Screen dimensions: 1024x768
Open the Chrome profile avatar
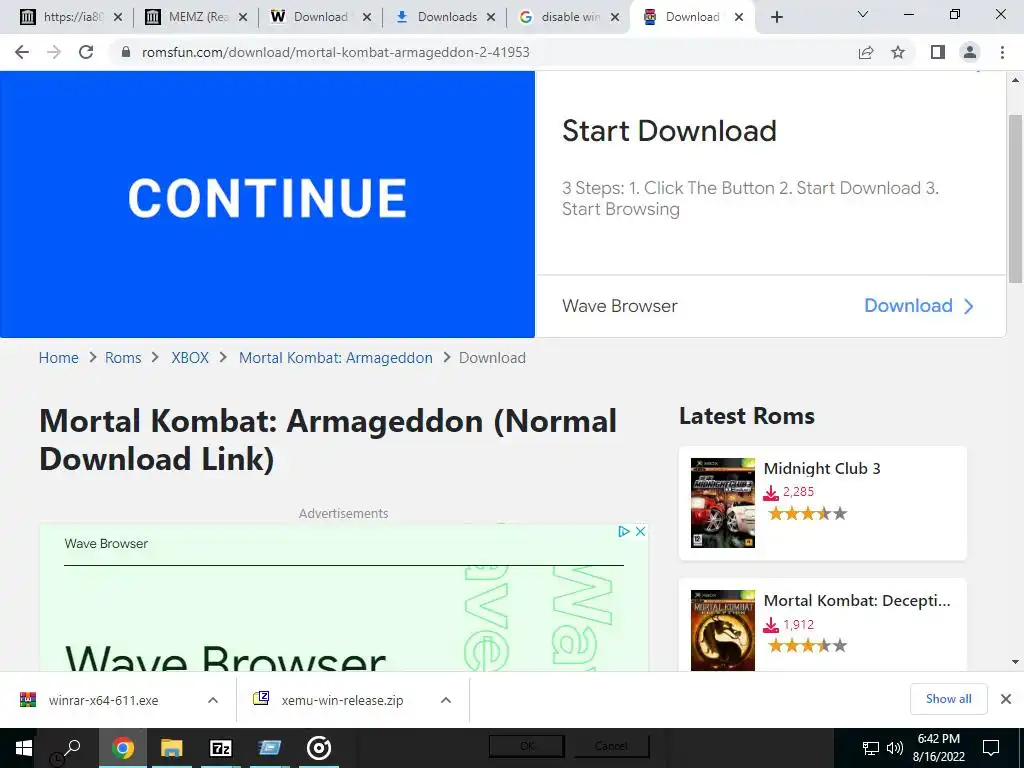[x=970, y=52]
